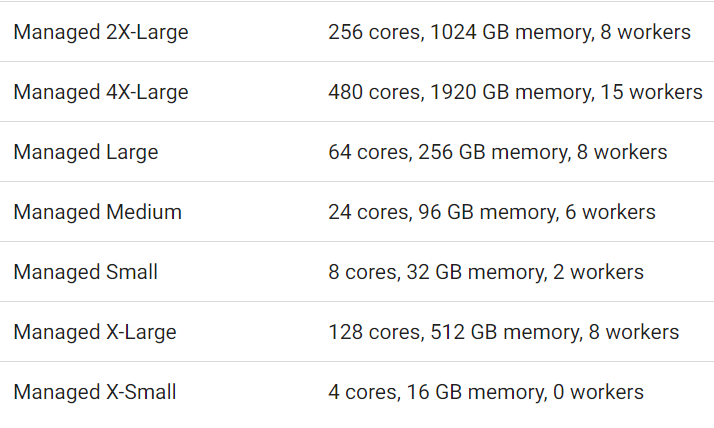Click the 24 cores, 96 GB description
This screenshot has width=714, height=428.
coord(492,213)
